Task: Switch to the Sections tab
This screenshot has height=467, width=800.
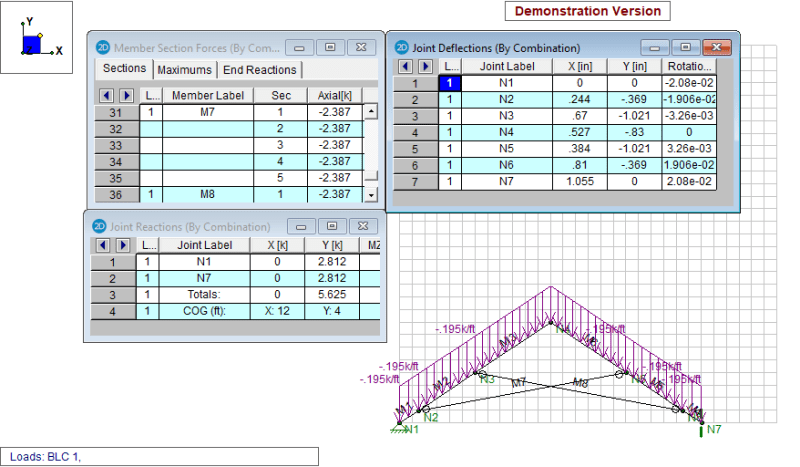Action: pyautogui.click(x=124, y=68)
